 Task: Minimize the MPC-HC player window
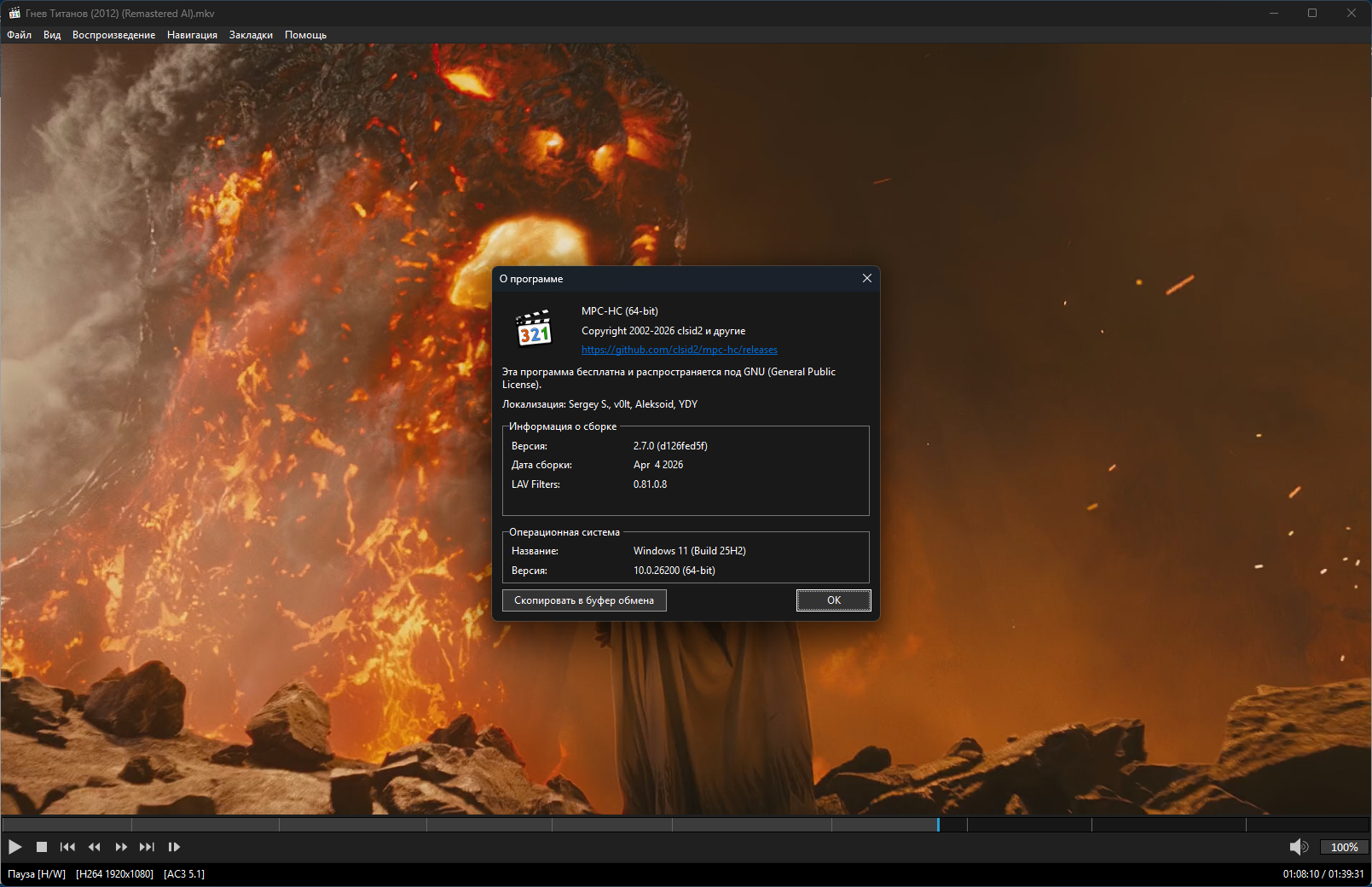pyautogui.click(x=1274, y=13)
